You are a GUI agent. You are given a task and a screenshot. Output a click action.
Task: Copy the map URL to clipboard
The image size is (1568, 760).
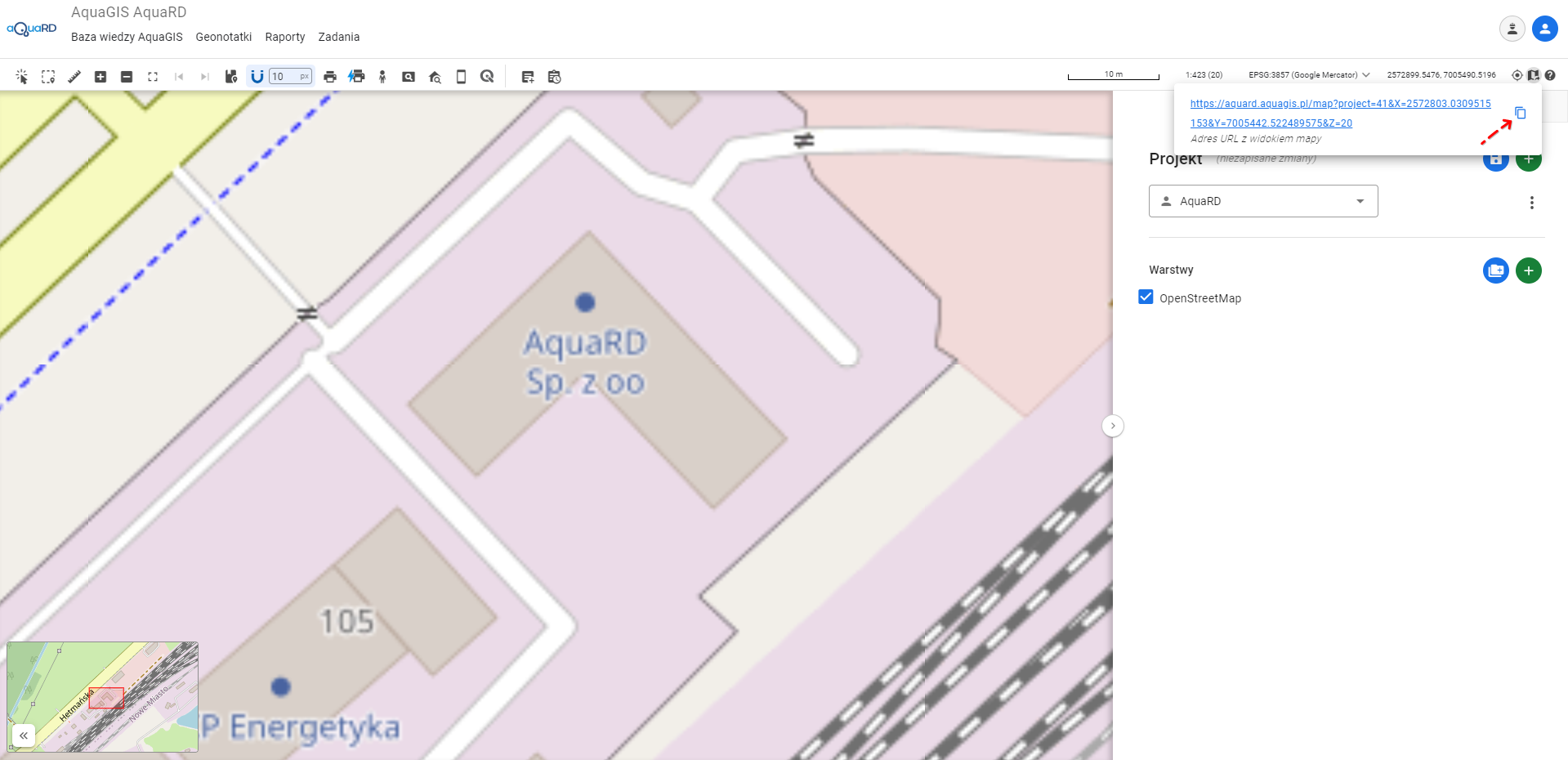[1520, 113]
